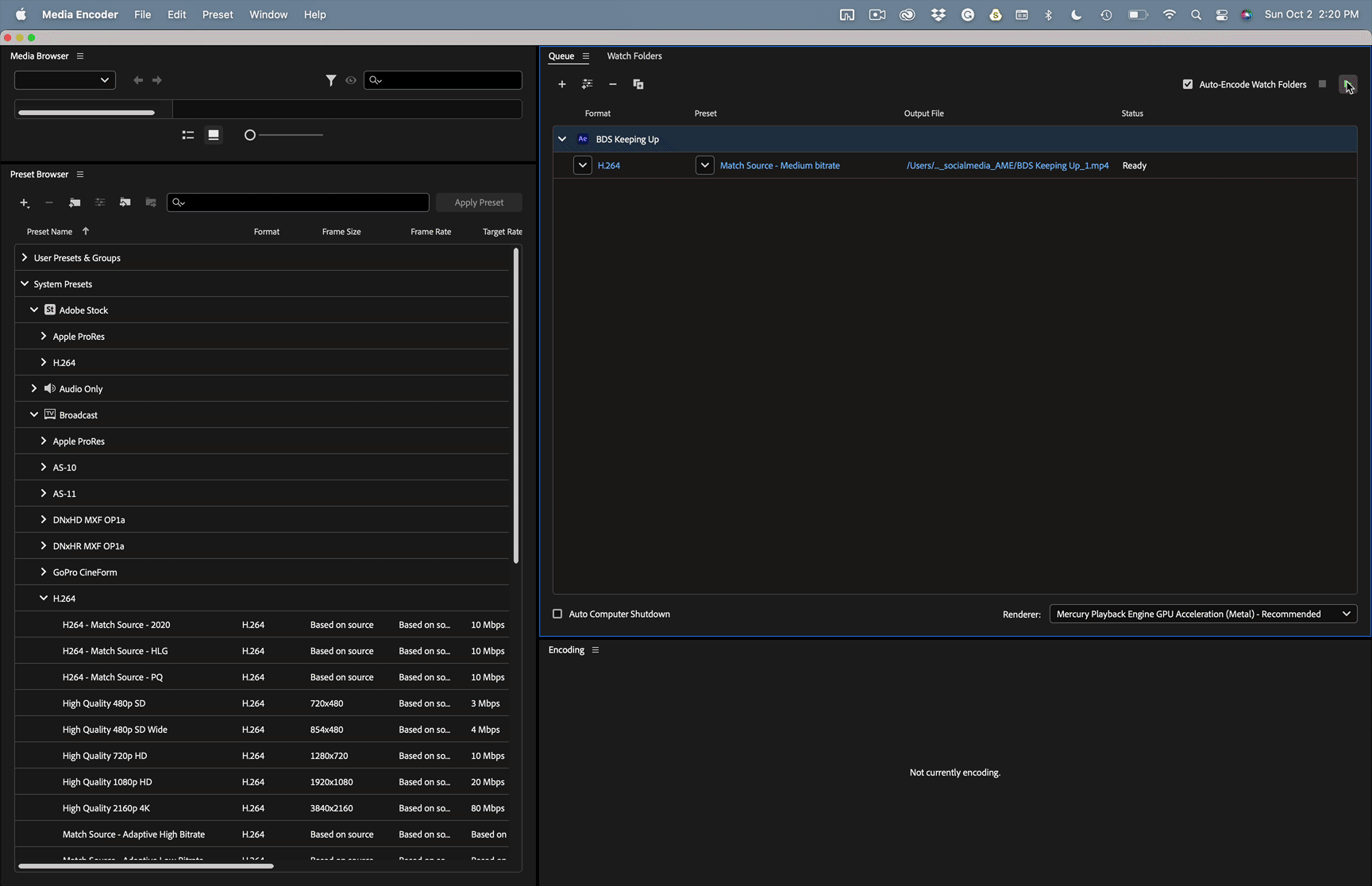Open the Encoding panel menu
The image size is (1372, 886).
tap(595, 650)
